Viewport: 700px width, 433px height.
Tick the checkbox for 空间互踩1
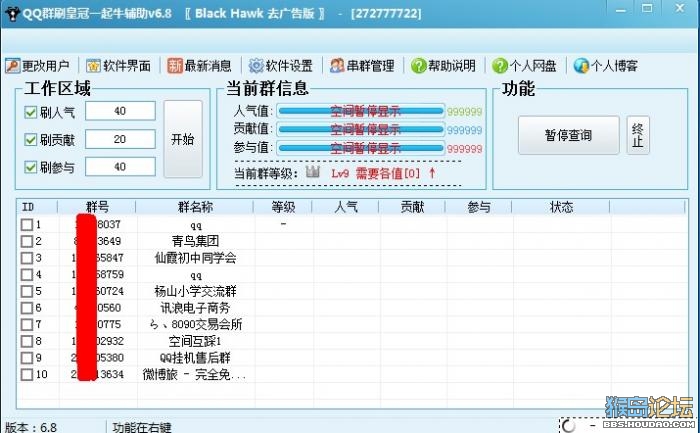(x=27, y=341)
